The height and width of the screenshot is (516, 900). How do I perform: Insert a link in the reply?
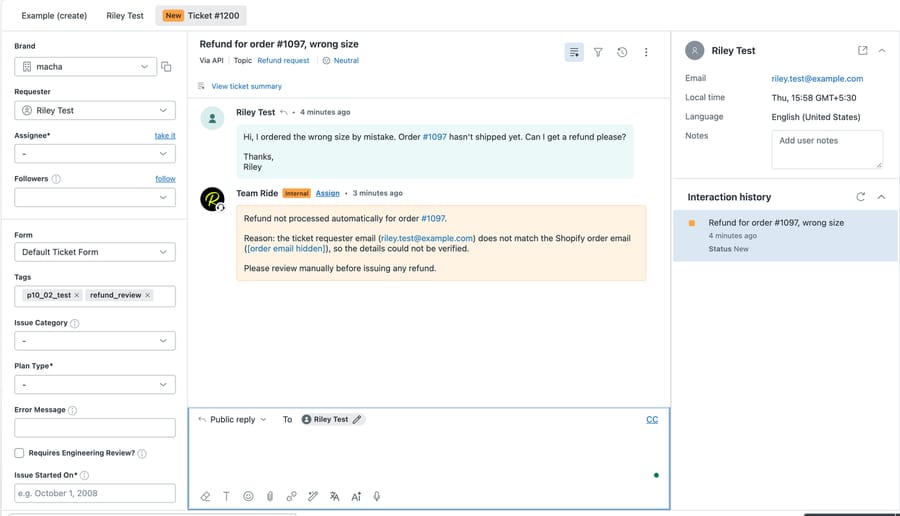coord(292,496)
